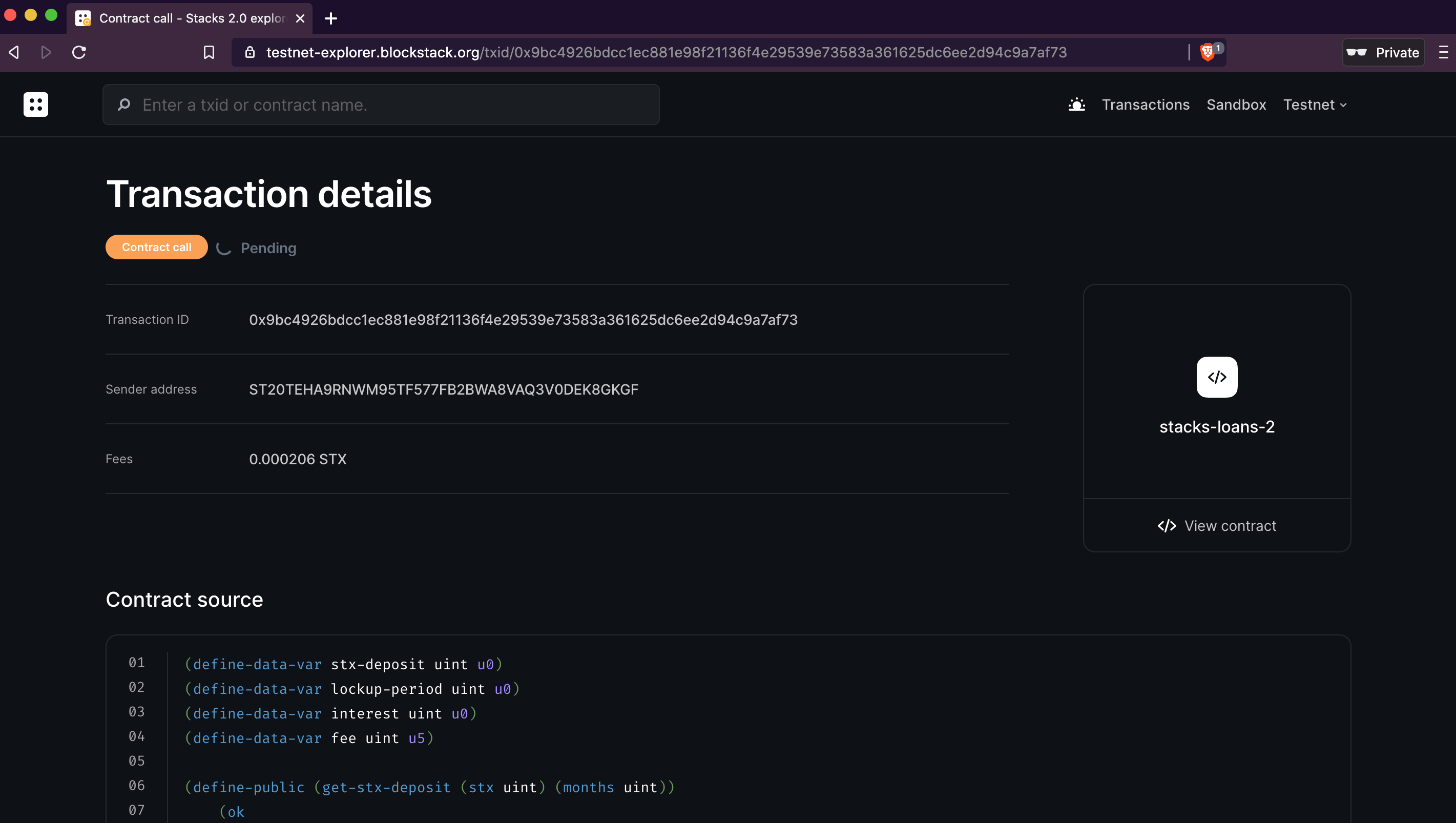Focus the txid or contract search field
The width and height of the screenshot is (1456, 823).
click(x=396, y=105)
